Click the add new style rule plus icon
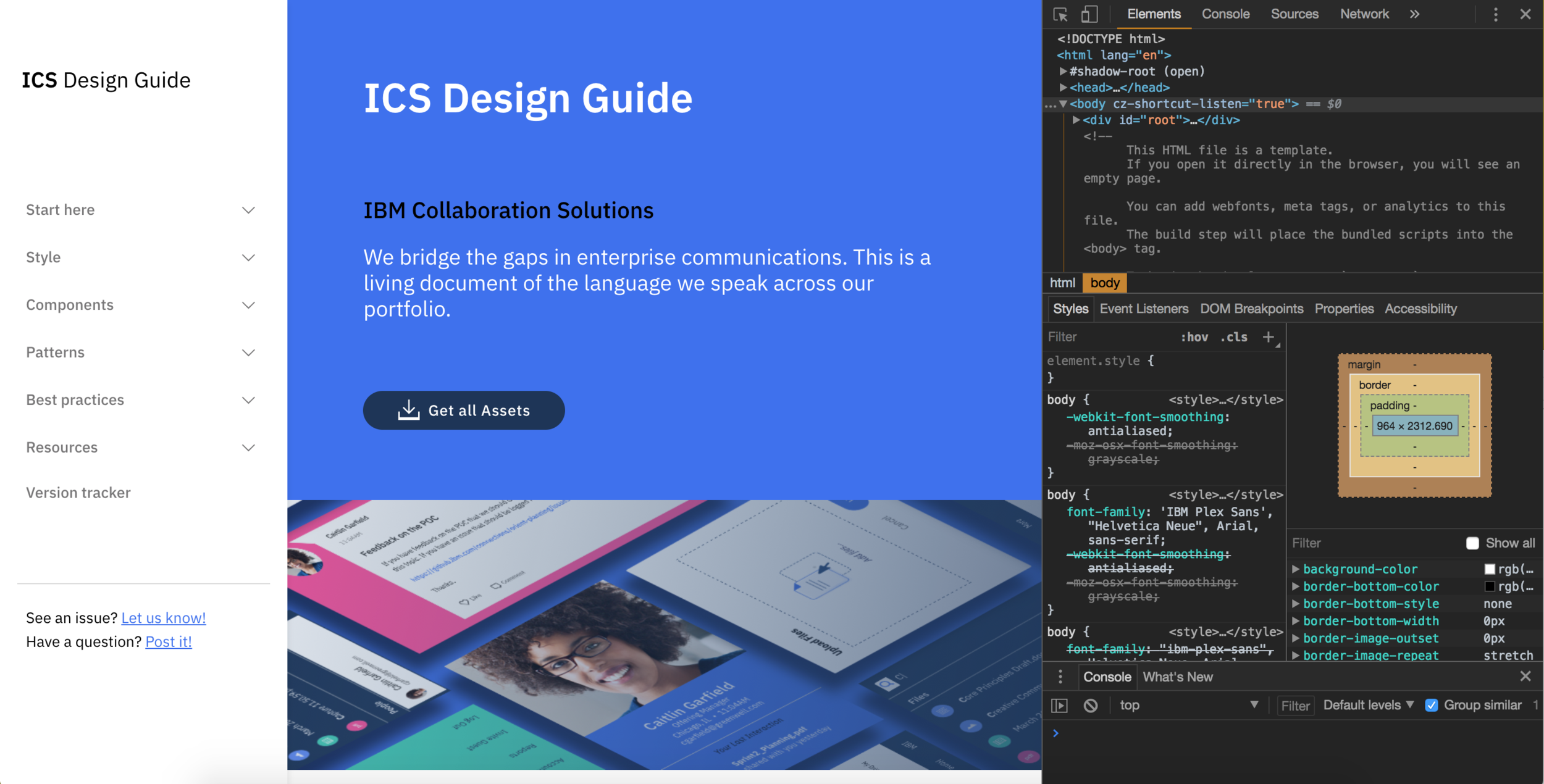 pos(1268,337)
